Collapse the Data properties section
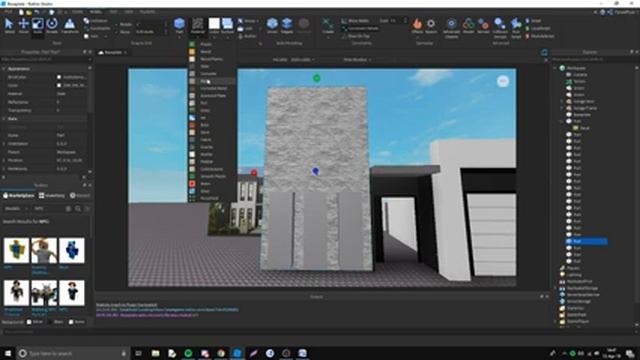Viewport: 640px width, 360px height. 4,118
